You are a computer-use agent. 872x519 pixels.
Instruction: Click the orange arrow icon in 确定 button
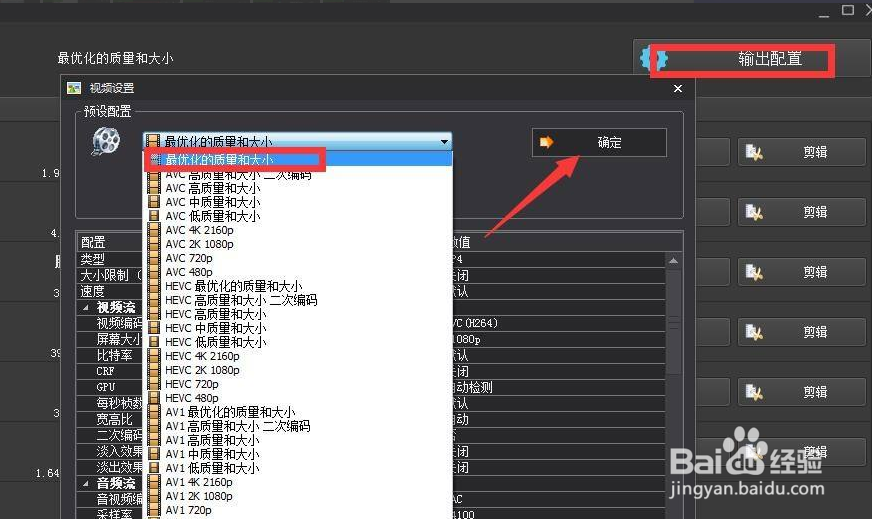point(547,142)
